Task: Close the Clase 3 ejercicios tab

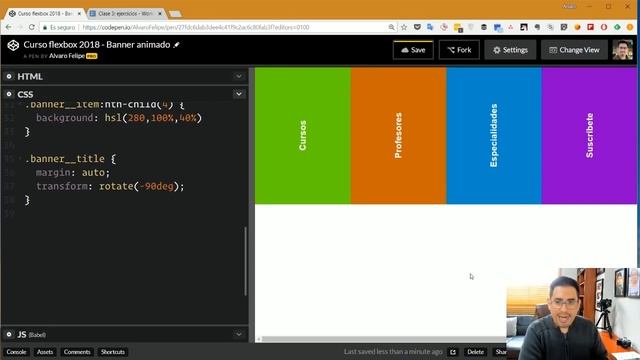Action: click(x=160, y=13)
